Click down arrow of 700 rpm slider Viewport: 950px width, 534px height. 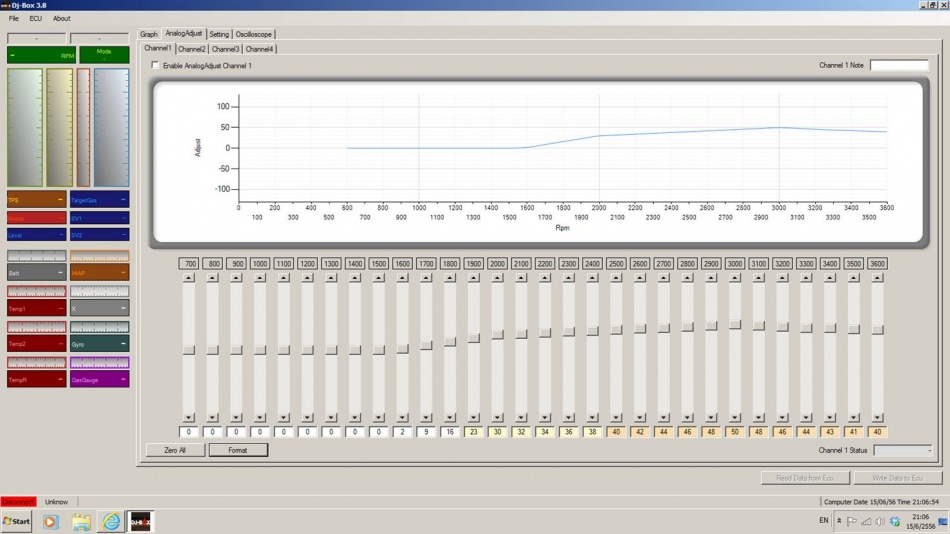click(x=189, y=418)
